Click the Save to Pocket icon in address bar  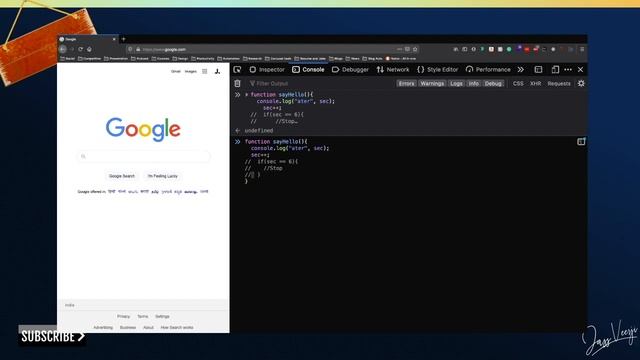coord(407,49)
